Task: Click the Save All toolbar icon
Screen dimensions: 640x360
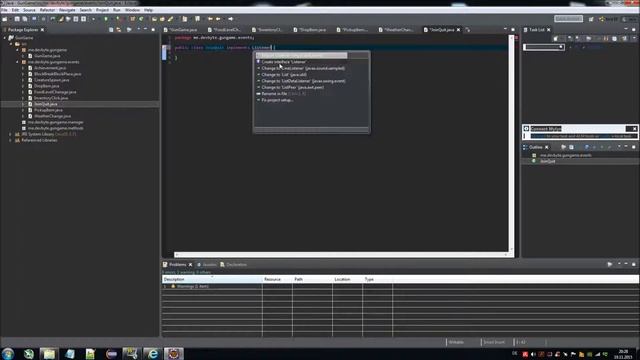Action: point(24,19)
